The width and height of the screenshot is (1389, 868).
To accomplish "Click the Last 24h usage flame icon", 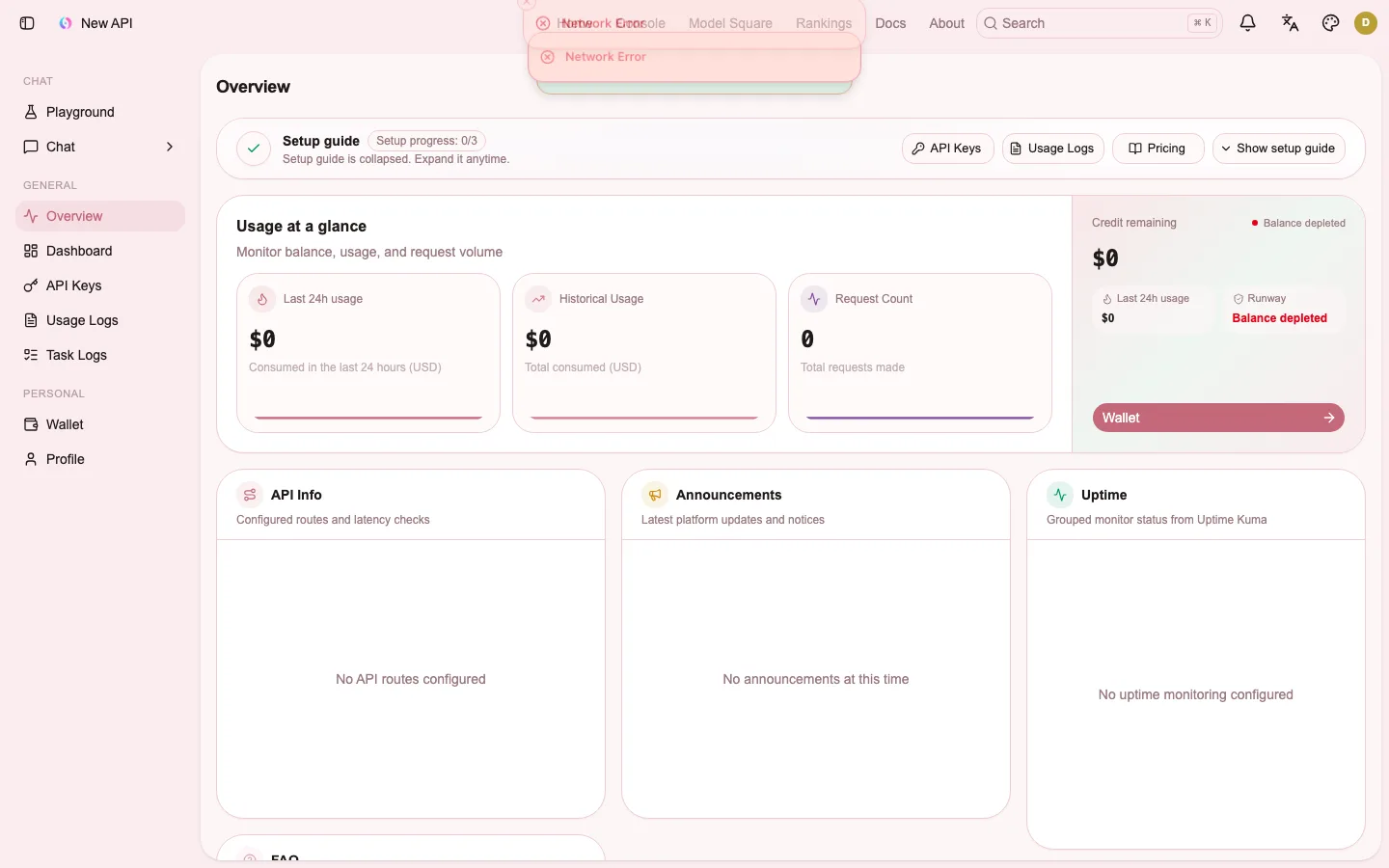I will click(x=262, y=299).
